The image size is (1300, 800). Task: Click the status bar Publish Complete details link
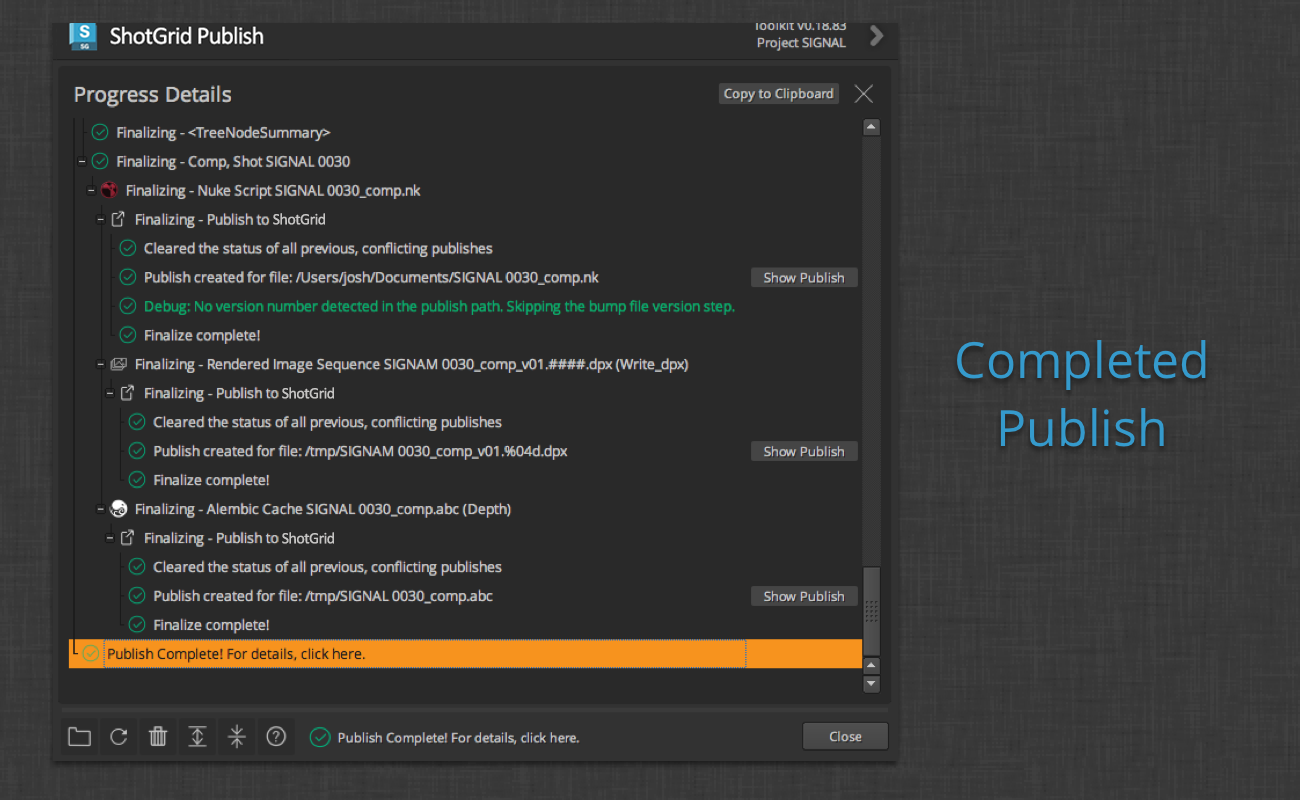coord(458,738)
